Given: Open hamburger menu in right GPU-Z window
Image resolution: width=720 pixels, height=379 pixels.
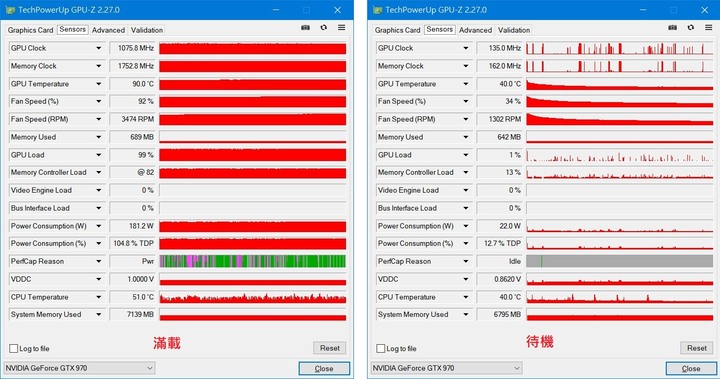Looking at the screenshot, I should [x=709, y=28].
